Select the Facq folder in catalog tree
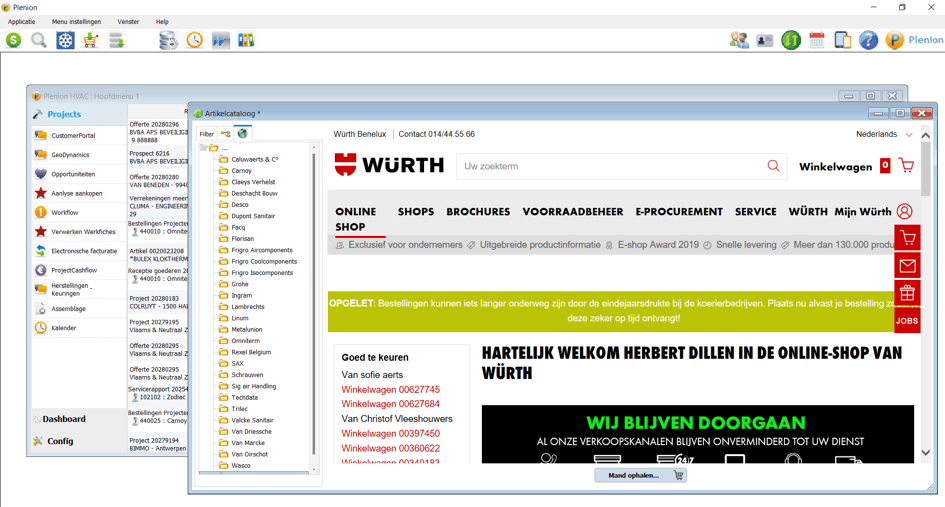The image size is (945, 507). tap(238, 227)
